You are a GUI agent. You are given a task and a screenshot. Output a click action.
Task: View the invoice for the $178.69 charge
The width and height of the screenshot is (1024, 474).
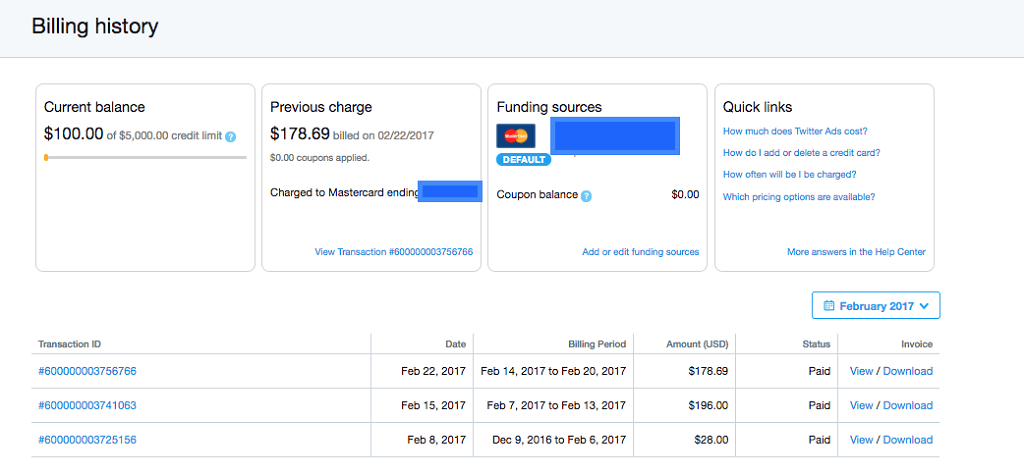[861, 371]
